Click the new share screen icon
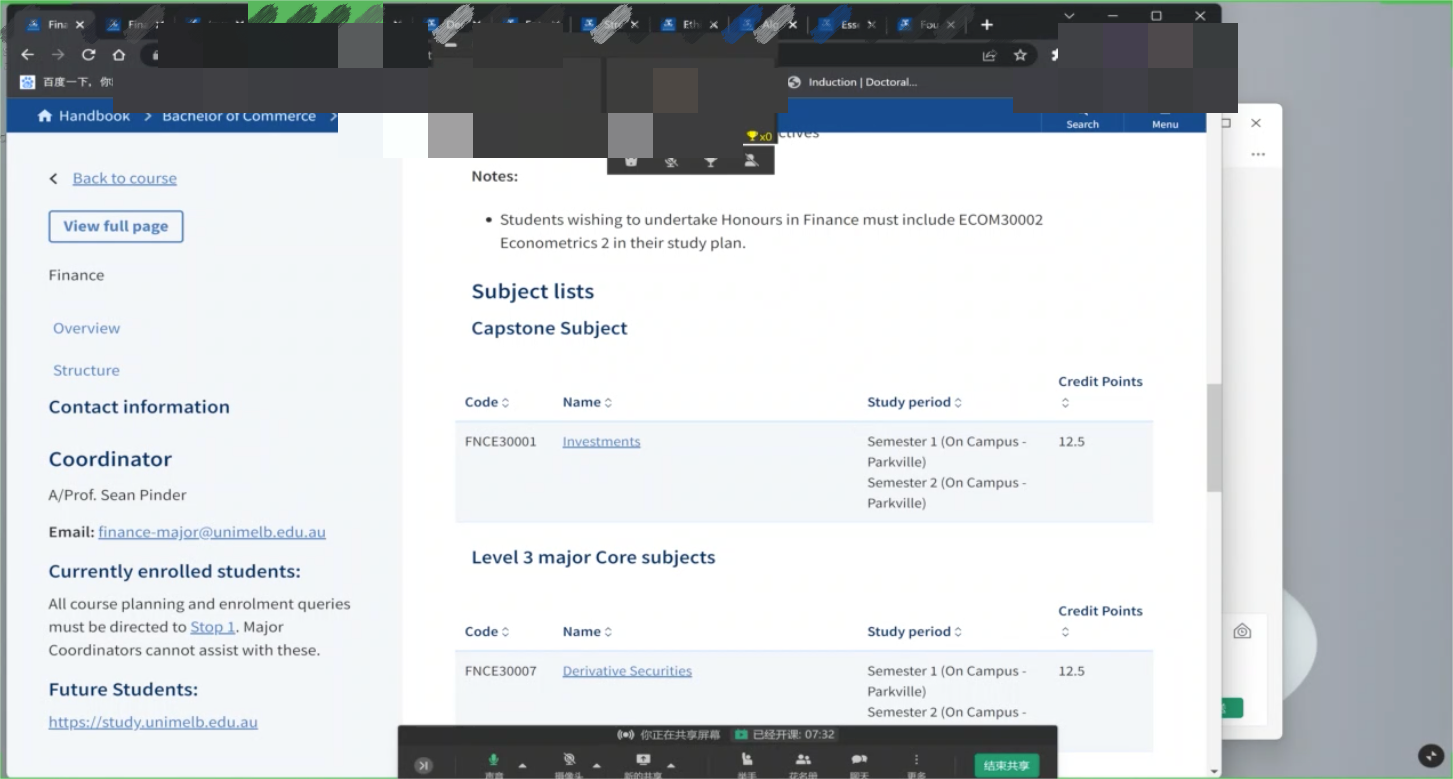The image size is (1453, 779). 643,762
